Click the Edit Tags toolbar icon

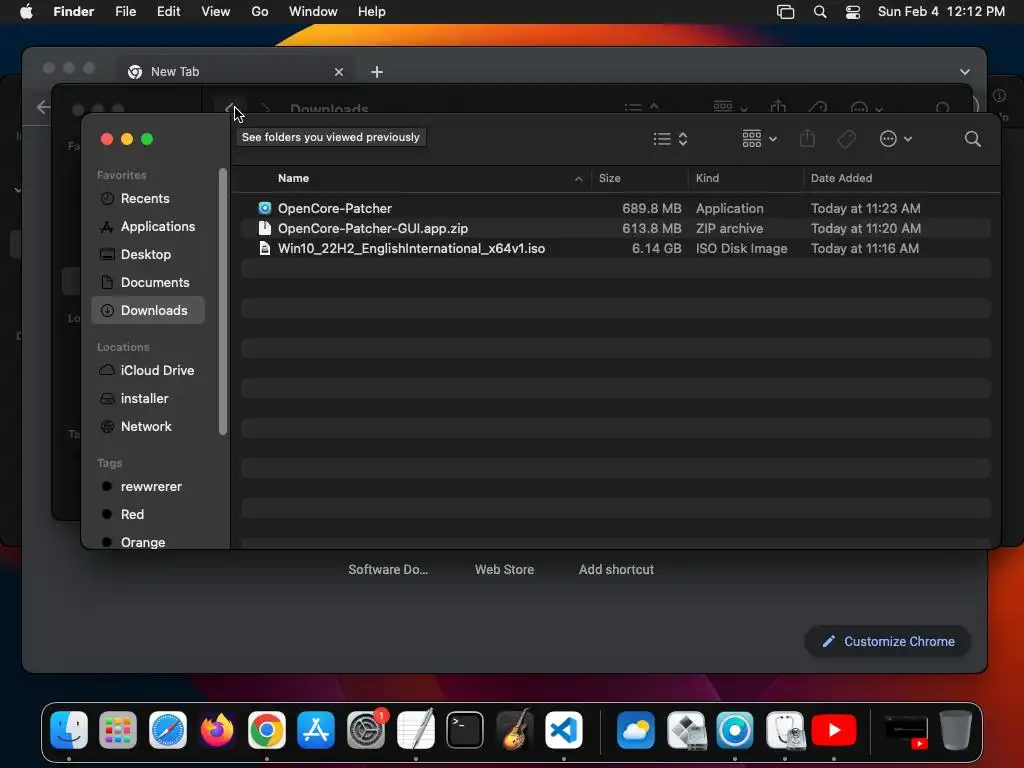[846, 139]
